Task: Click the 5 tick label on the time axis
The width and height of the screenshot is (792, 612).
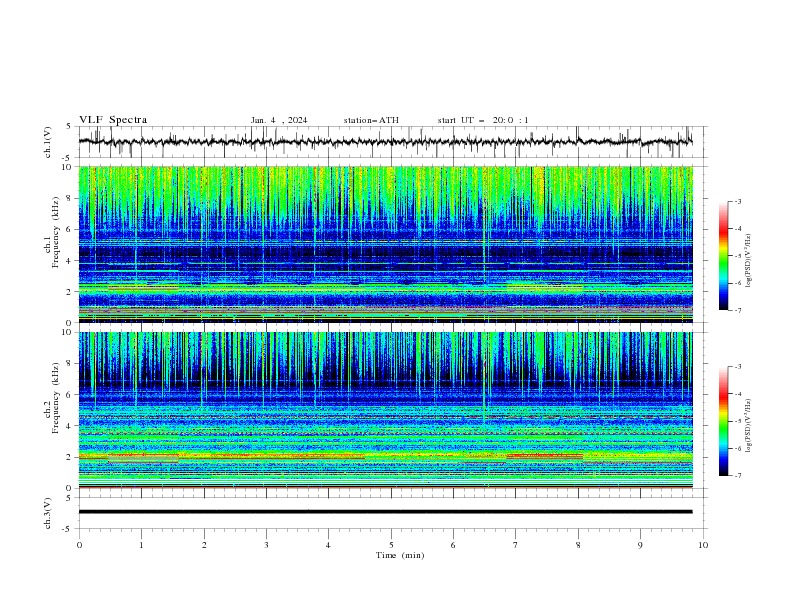Action: click(x=391, y=545)
